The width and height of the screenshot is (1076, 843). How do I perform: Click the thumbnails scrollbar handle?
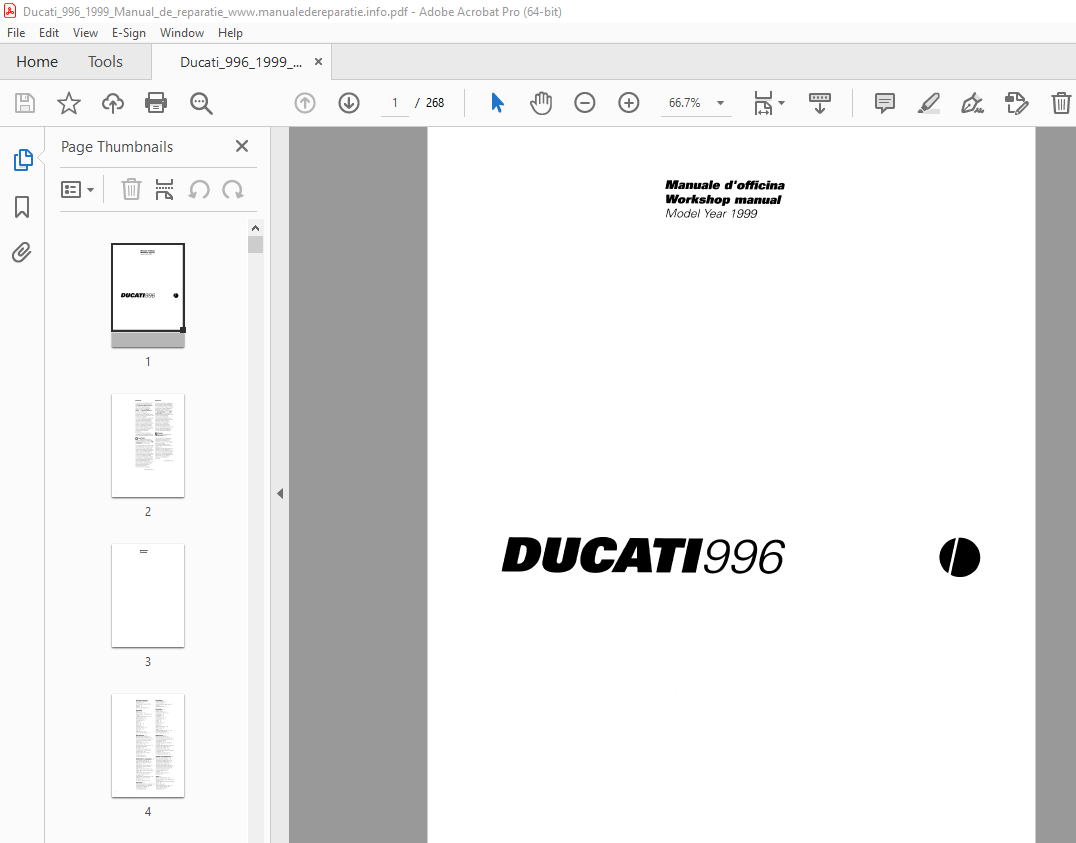[x=255, y=245]
